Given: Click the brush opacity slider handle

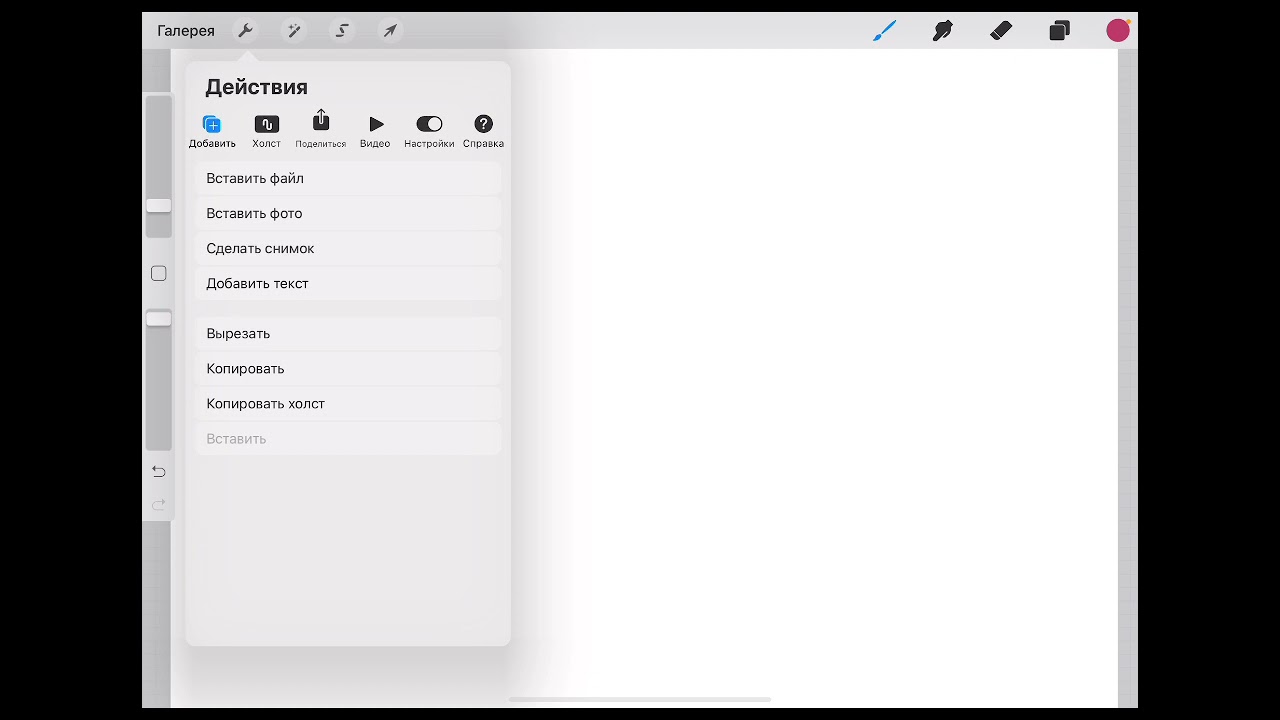Looking at the screenshot, I should coord(159,319).
